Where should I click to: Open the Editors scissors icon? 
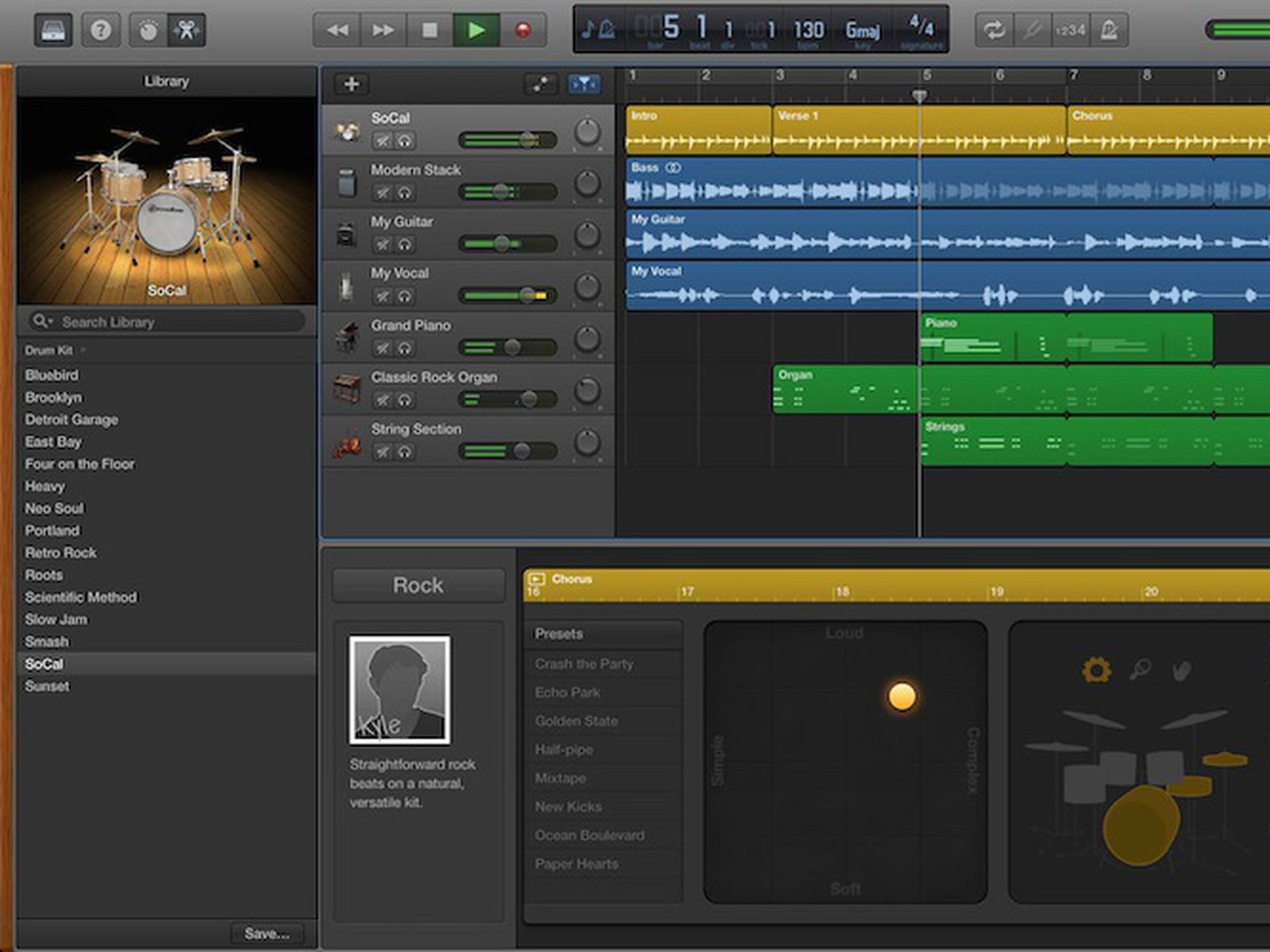click(x=187, y=30)
